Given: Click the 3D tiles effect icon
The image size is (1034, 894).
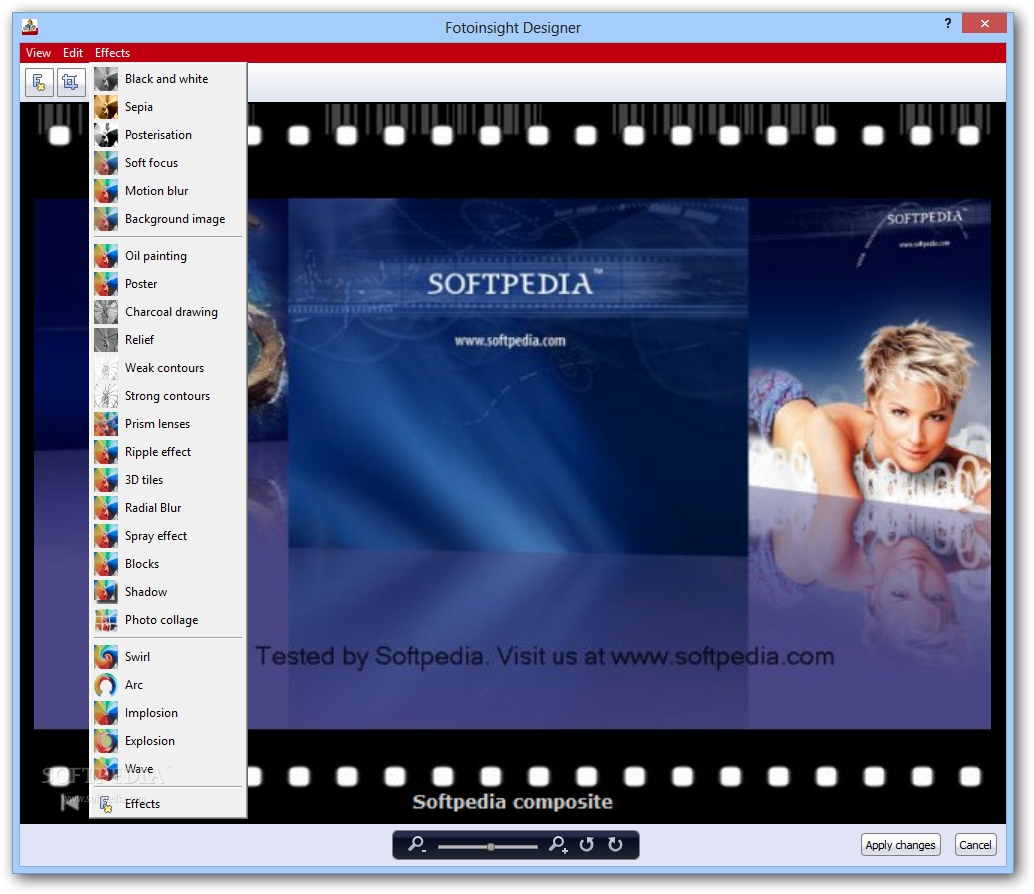Looking at the screenshot, I should pos(106,480).
